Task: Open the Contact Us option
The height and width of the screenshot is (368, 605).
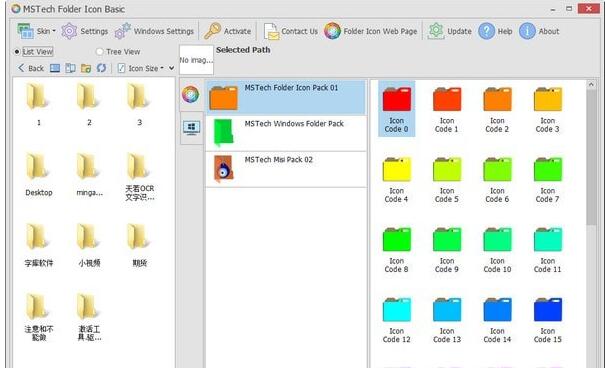Action: pyautogui.click(x=291, y=31)
